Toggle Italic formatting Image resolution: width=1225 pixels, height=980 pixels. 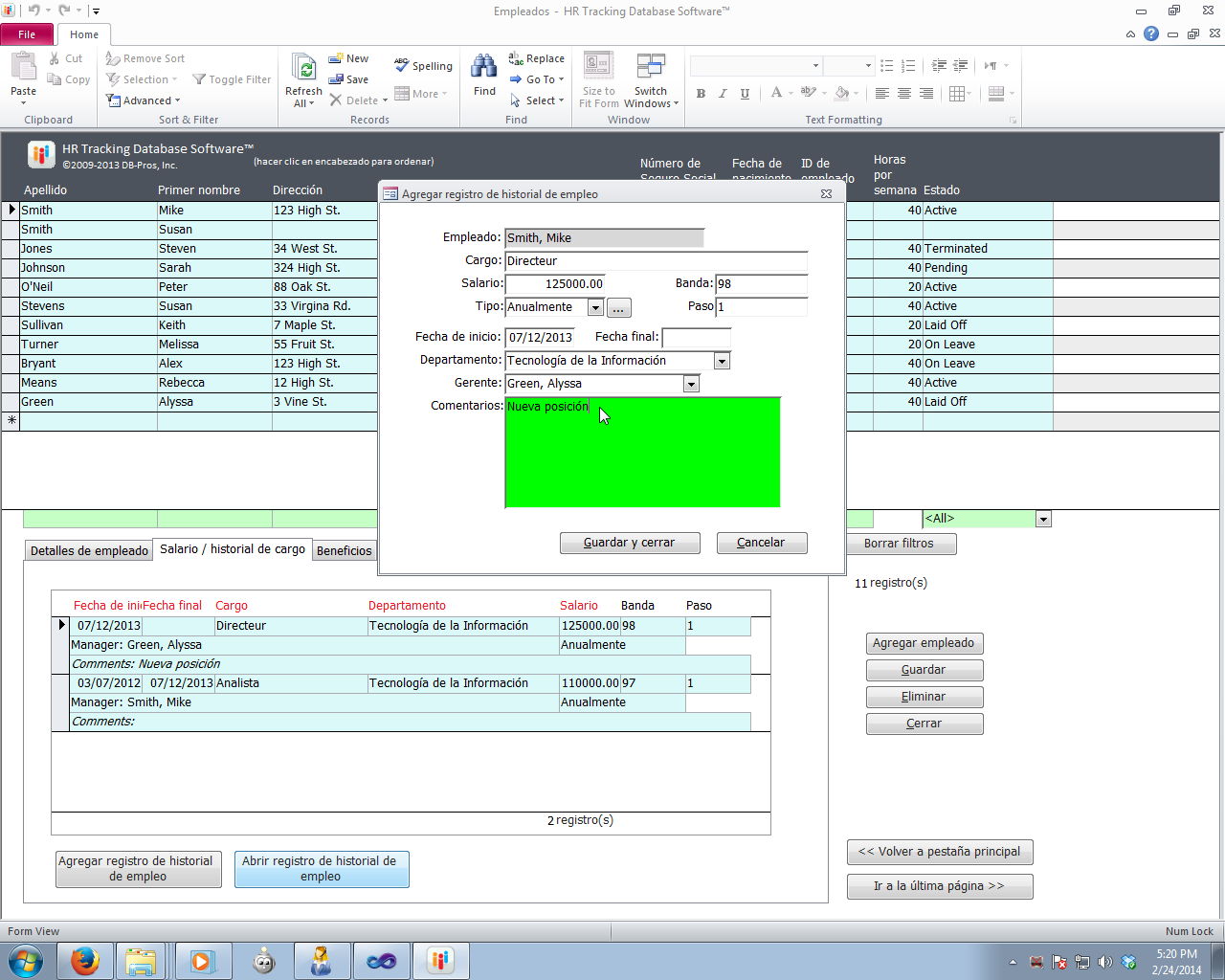[x=723, y=94]
